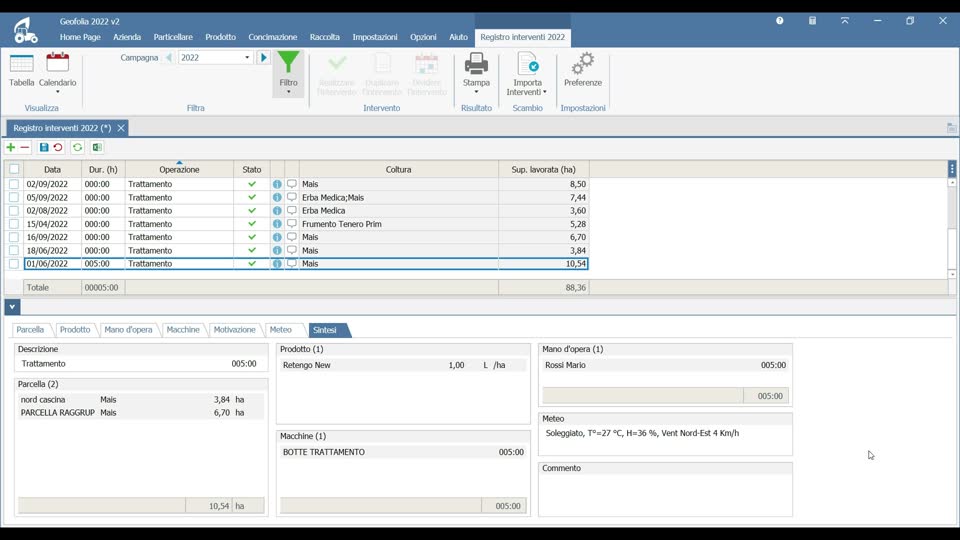Open the Concimazione menu
The width and height of the screenshot is (960, 540).
click(x=272, y=37)
